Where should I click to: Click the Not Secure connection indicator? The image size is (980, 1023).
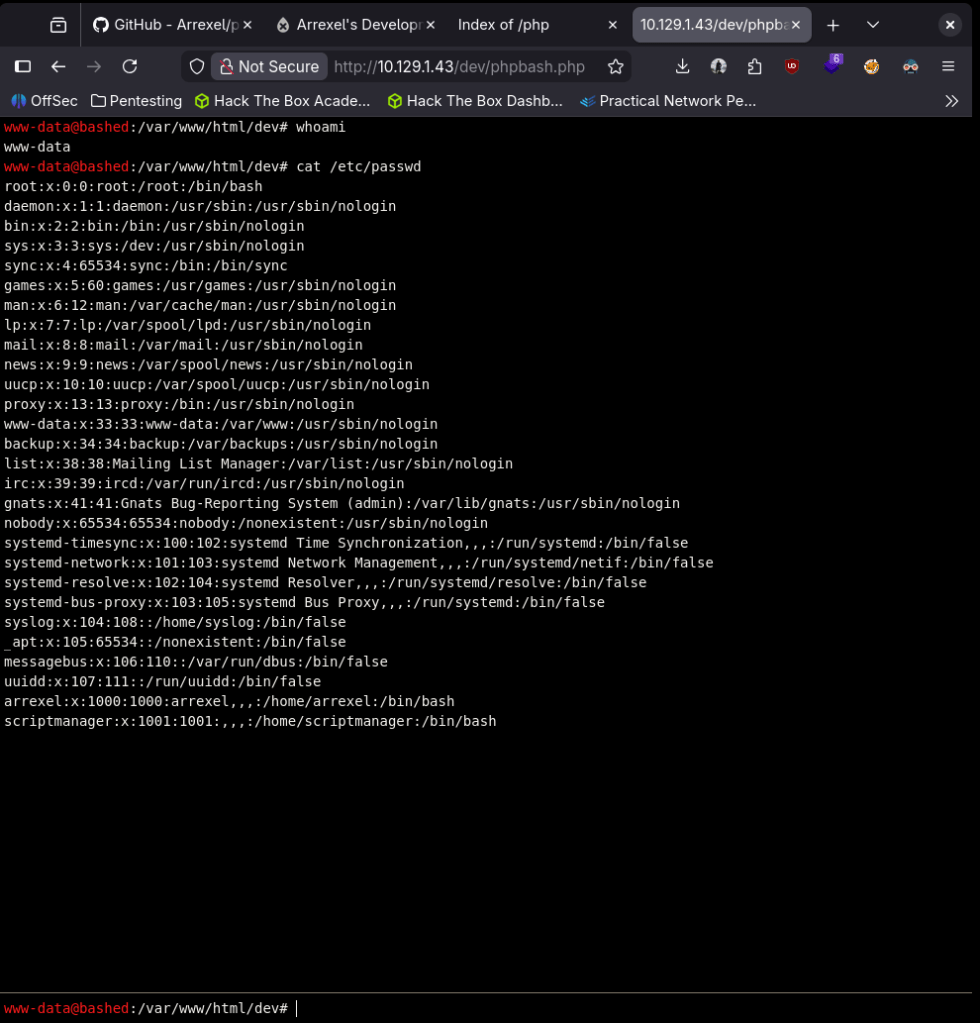coord(269,67)
